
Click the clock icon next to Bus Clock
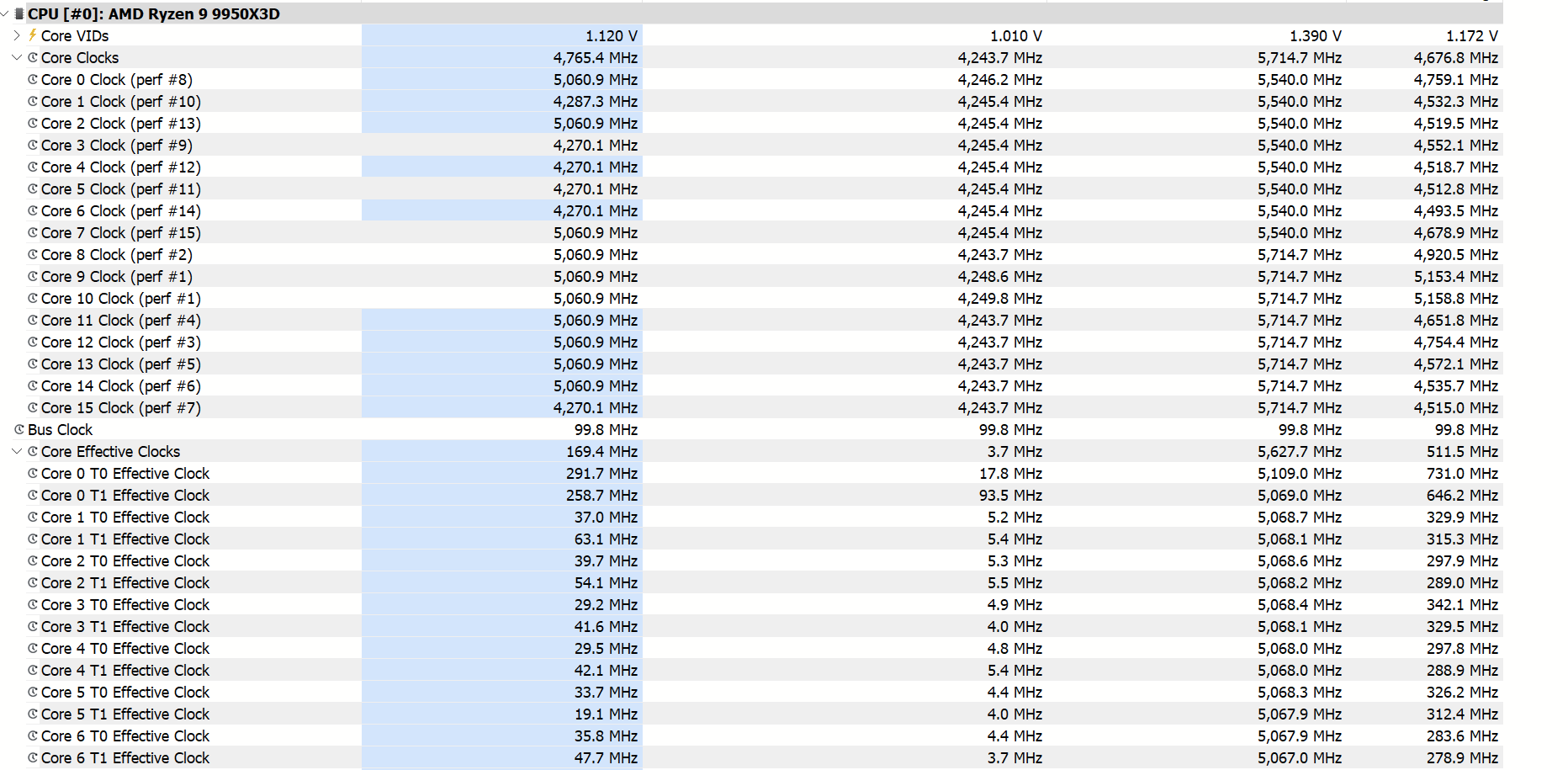point(19,429)
